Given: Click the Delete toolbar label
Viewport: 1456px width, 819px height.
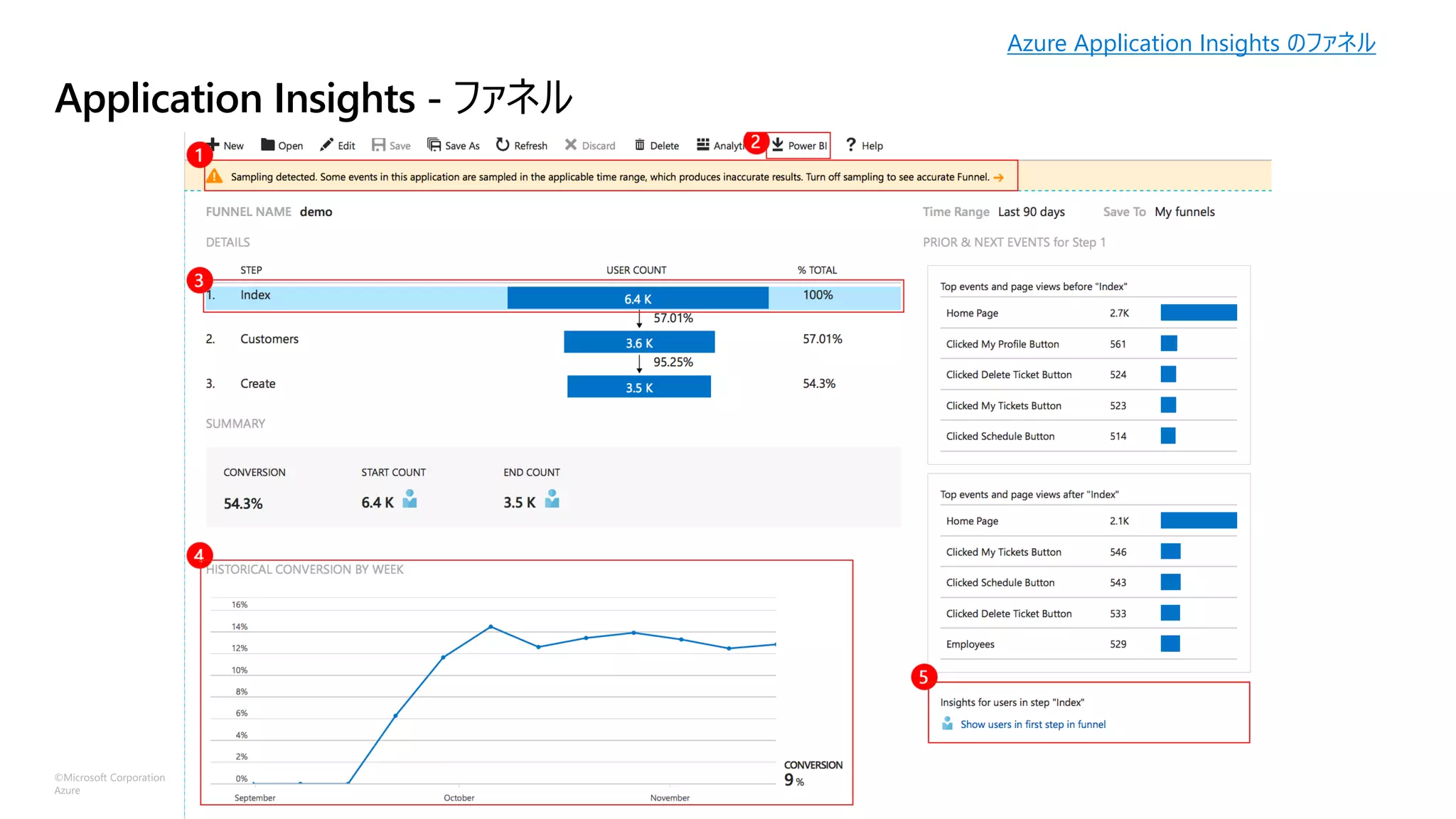Looking at the screenshot, I should pyautogui.click(x=665, y=146).
